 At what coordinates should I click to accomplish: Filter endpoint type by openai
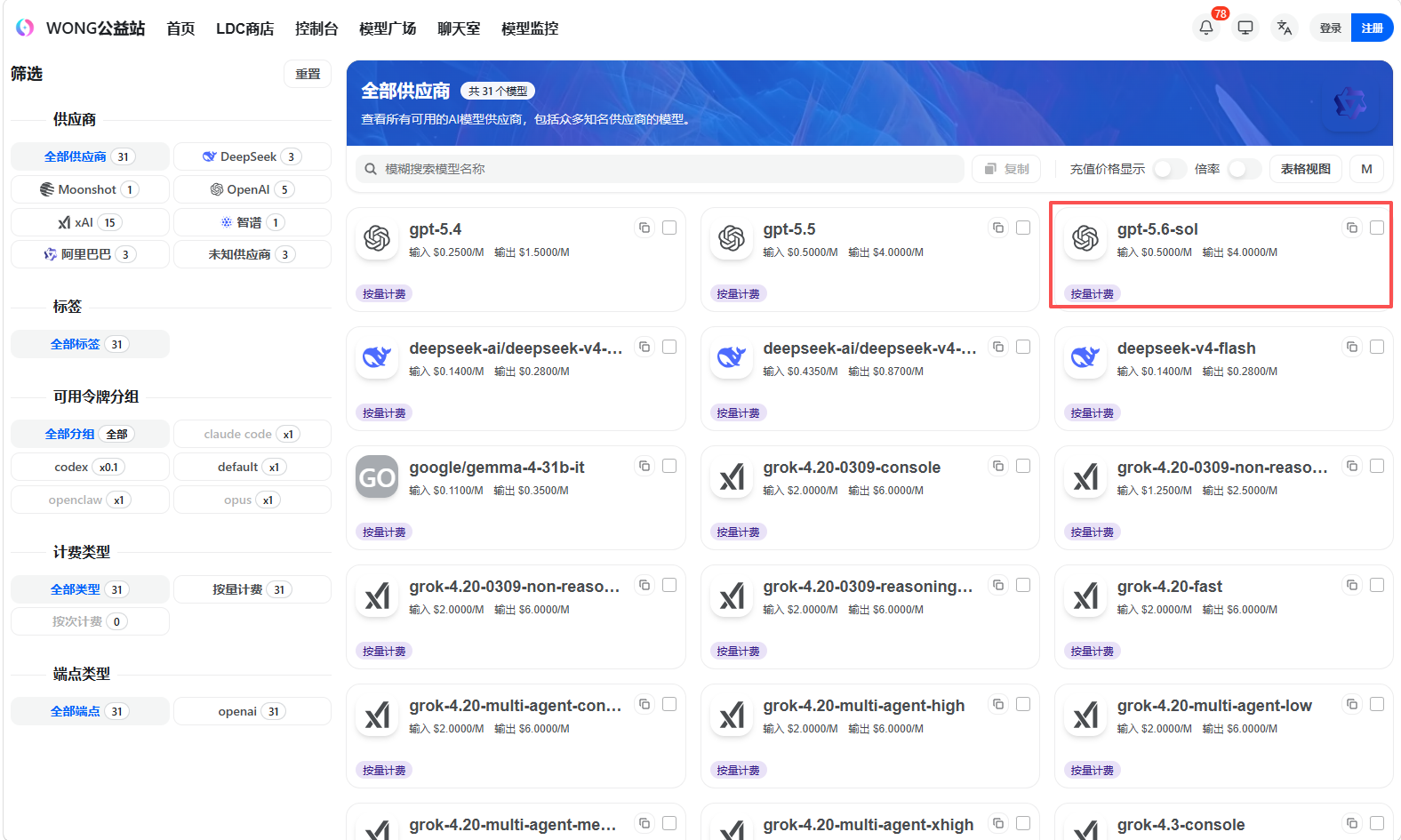(252, 711)
